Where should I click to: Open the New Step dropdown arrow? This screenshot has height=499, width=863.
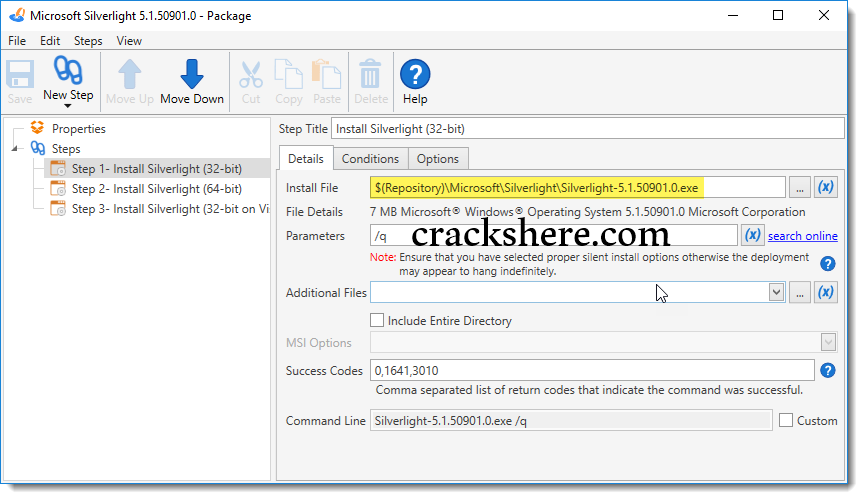68,106
